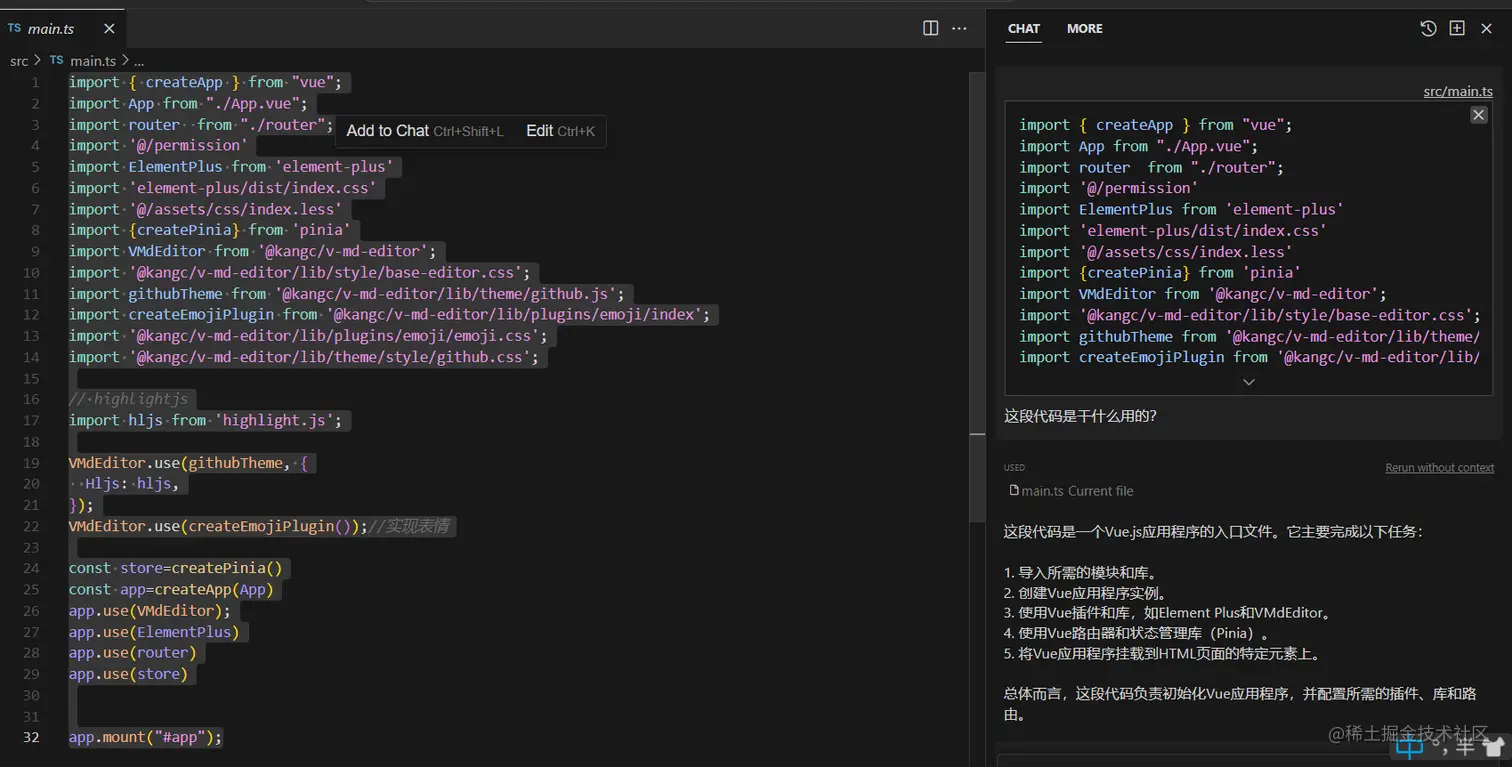Click chat answer item 5 about HTML mounting
The height and width of the screenshot is (767, 1512).
(1165, 654)
